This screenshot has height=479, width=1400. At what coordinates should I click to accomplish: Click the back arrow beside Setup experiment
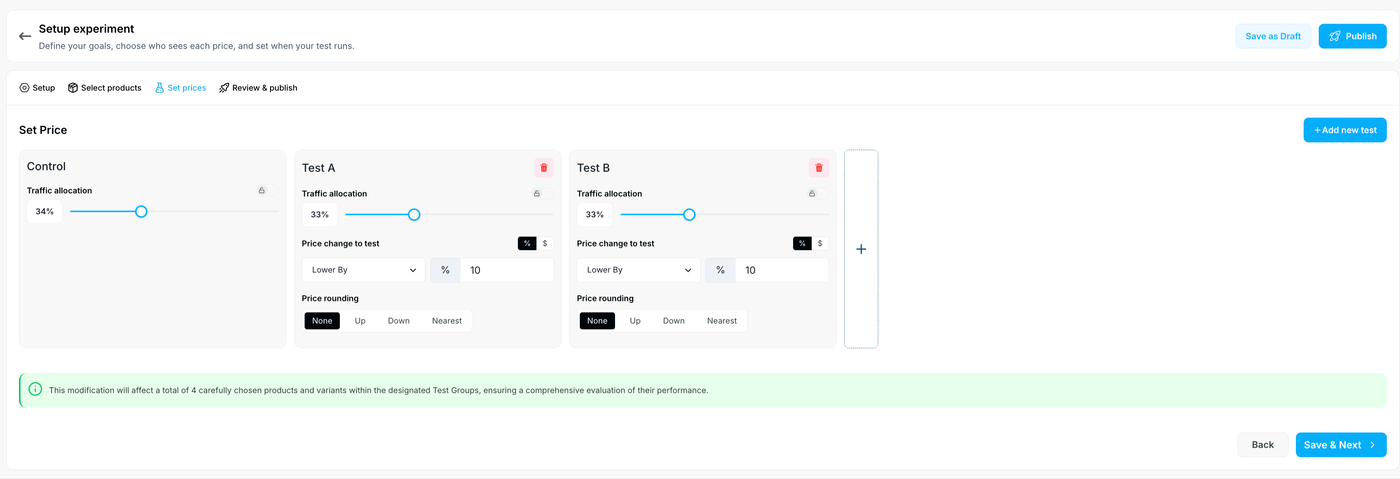tap(25, 36)
